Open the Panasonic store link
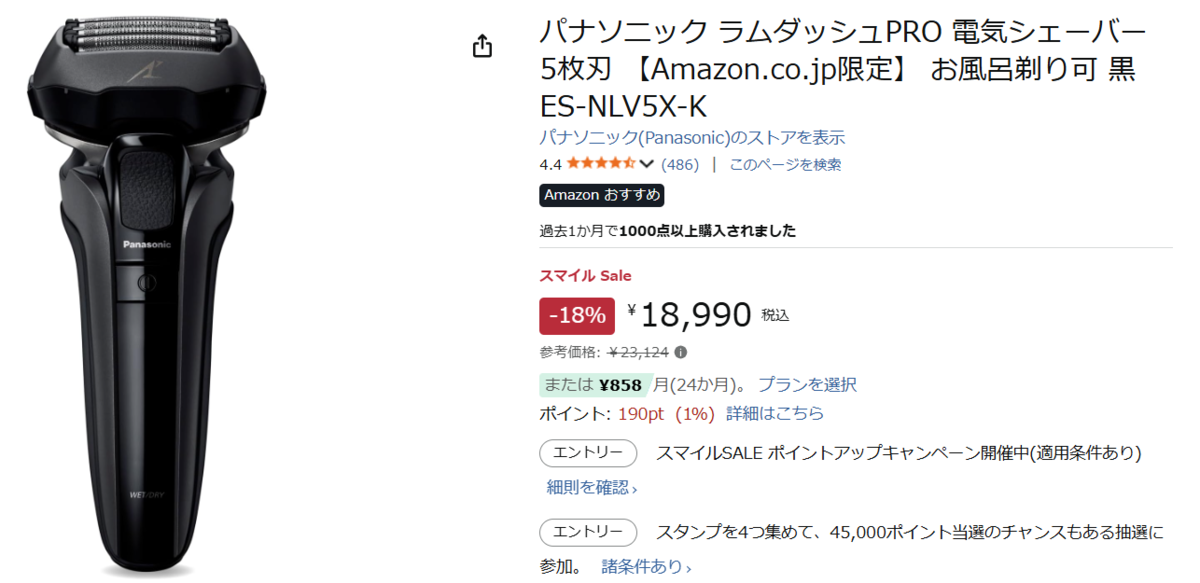Viewport: 1200px width, 583px height. click(692, 137)
